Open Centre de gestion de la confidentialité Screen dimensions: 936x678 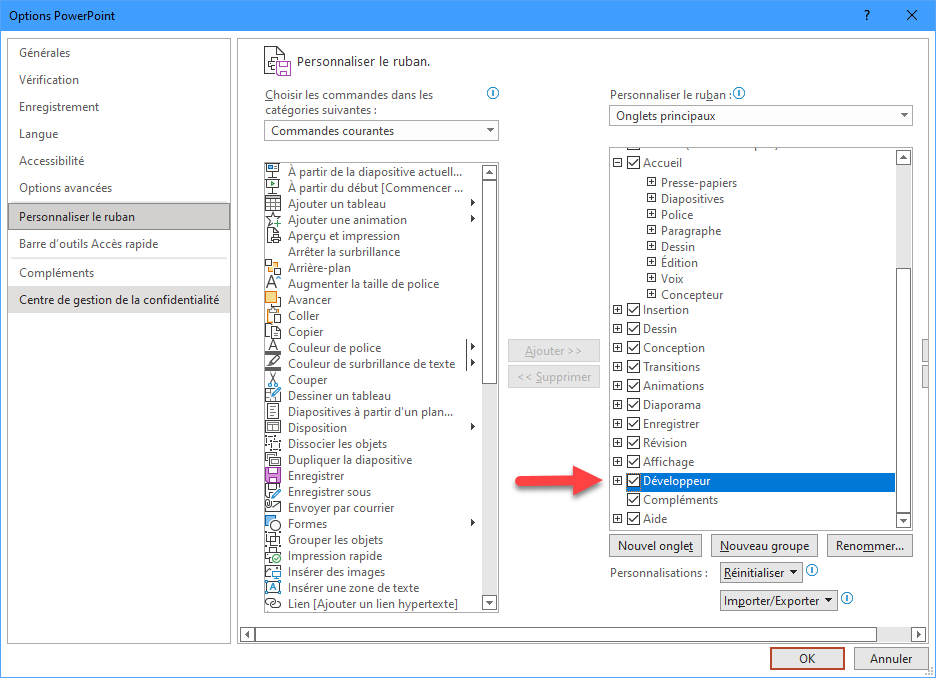pos(119,300)
